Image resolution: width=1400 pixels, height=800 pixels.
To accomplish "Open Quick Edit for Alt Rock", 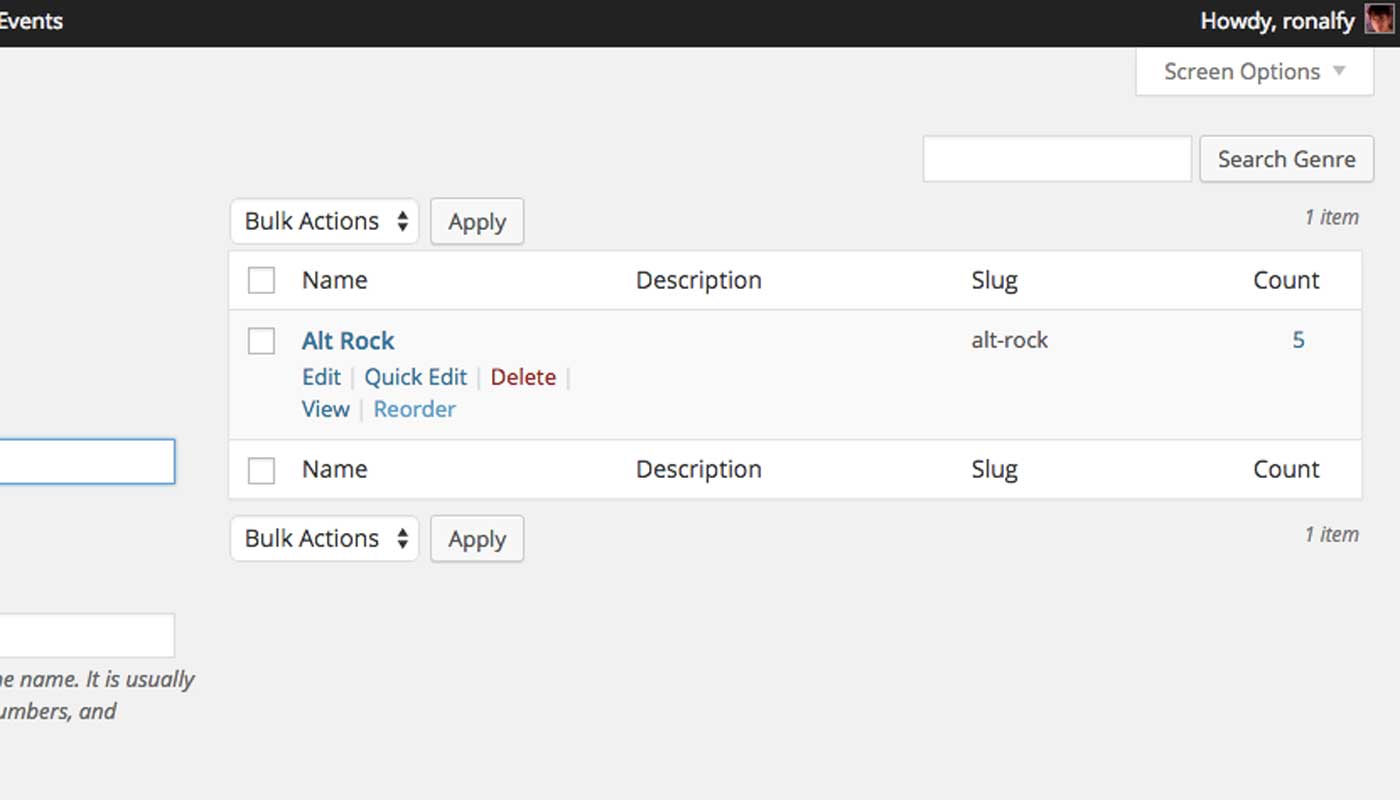I will [x=416, y=377].
